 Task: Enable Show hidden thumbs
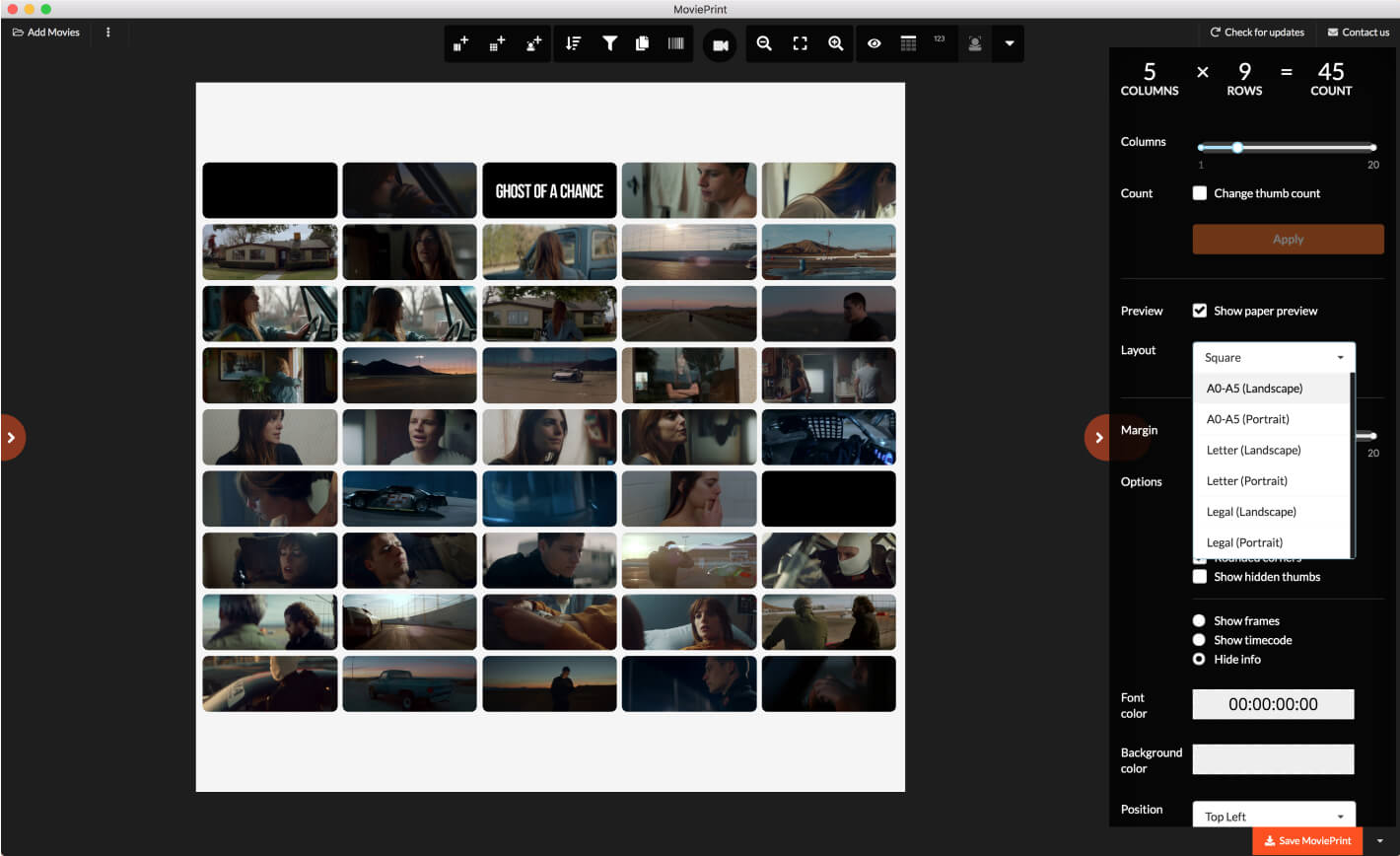[1200, 577]
